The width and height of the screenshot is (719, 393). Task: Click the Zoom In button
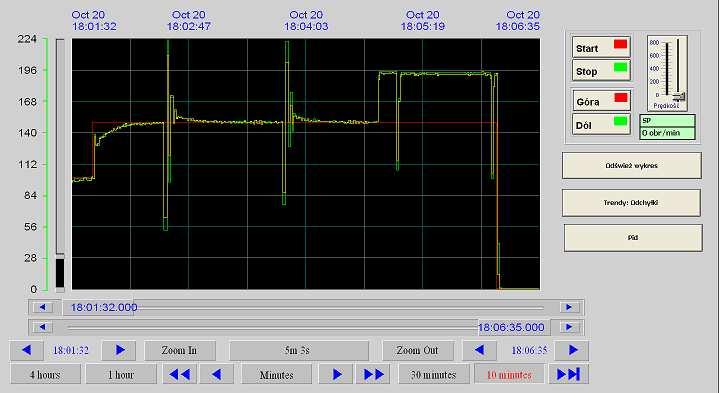click(x=179, y=350)
